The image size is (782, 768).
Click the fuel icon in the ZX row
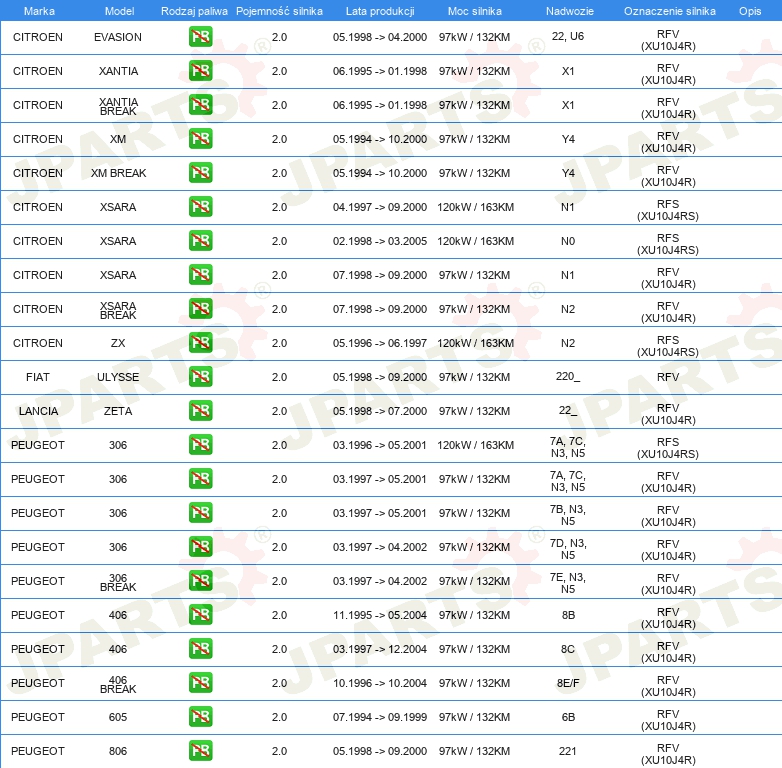(200, 343)
